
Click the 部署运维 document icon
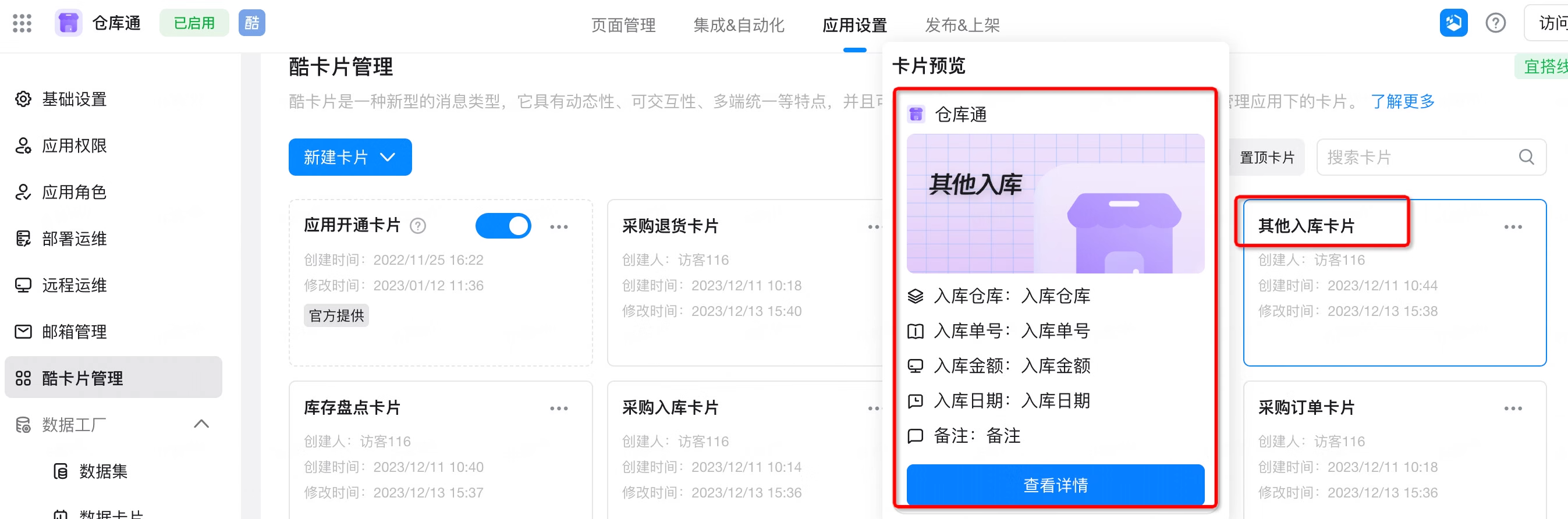[x=23, y=239]
